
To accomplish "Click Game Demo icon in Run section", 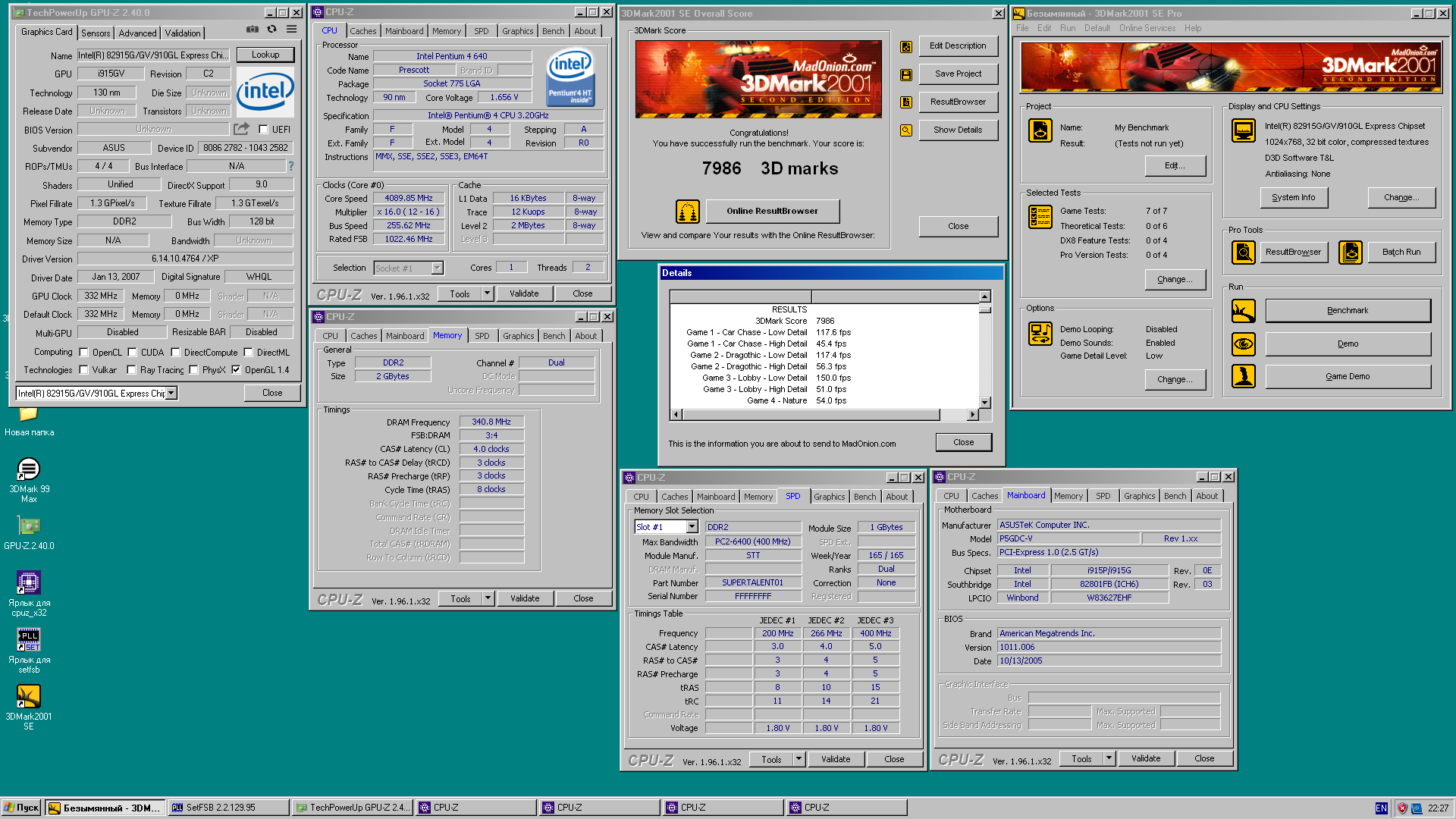I will coord(1243,376).
